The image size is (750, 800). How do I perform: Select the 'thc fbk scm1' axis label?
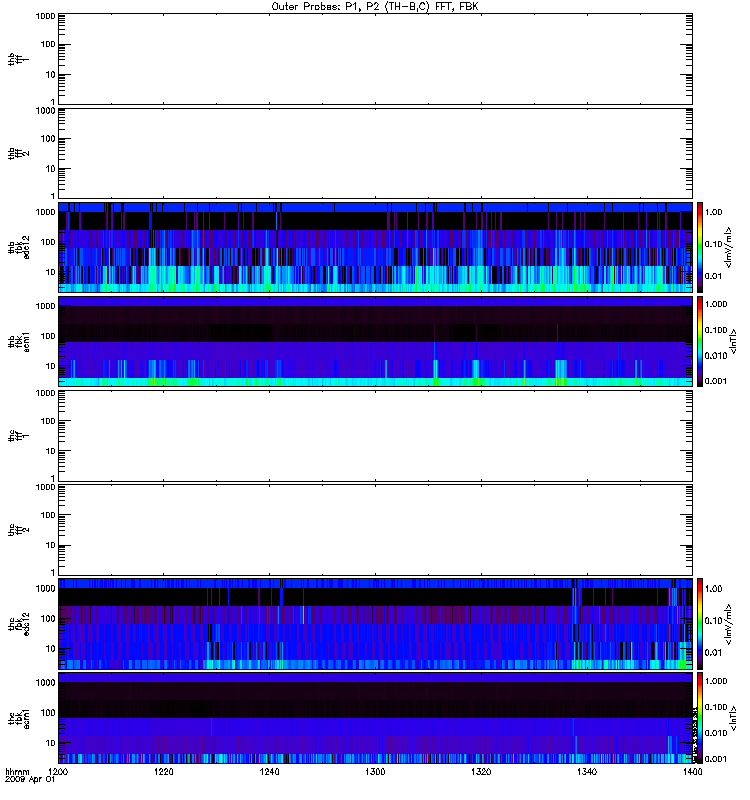coord(18,718)
